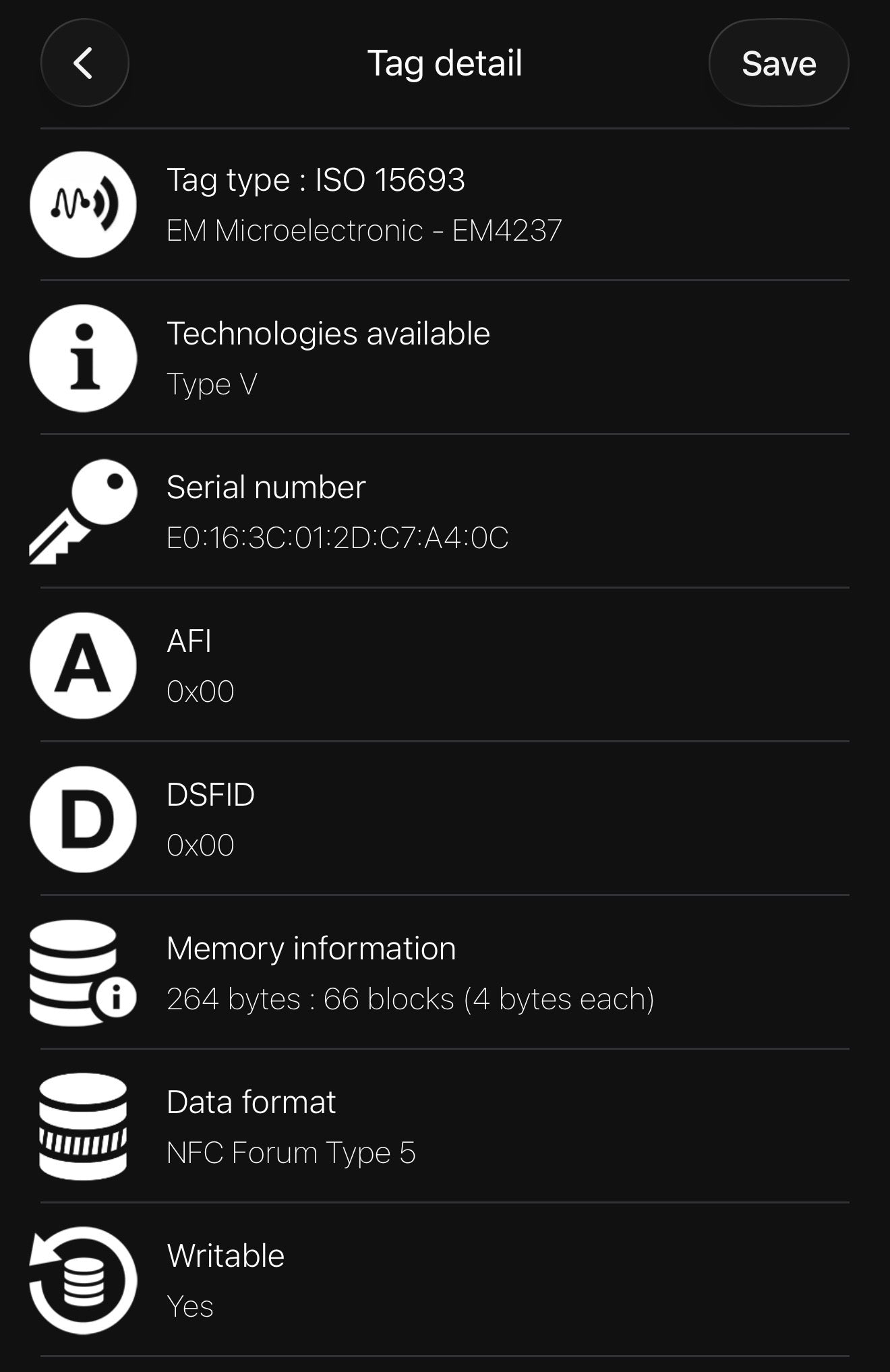The image size is (890, 1372).
Task: Tap the DSFID letter D icon
Action: pyautogui.click(x=83, y=819)
